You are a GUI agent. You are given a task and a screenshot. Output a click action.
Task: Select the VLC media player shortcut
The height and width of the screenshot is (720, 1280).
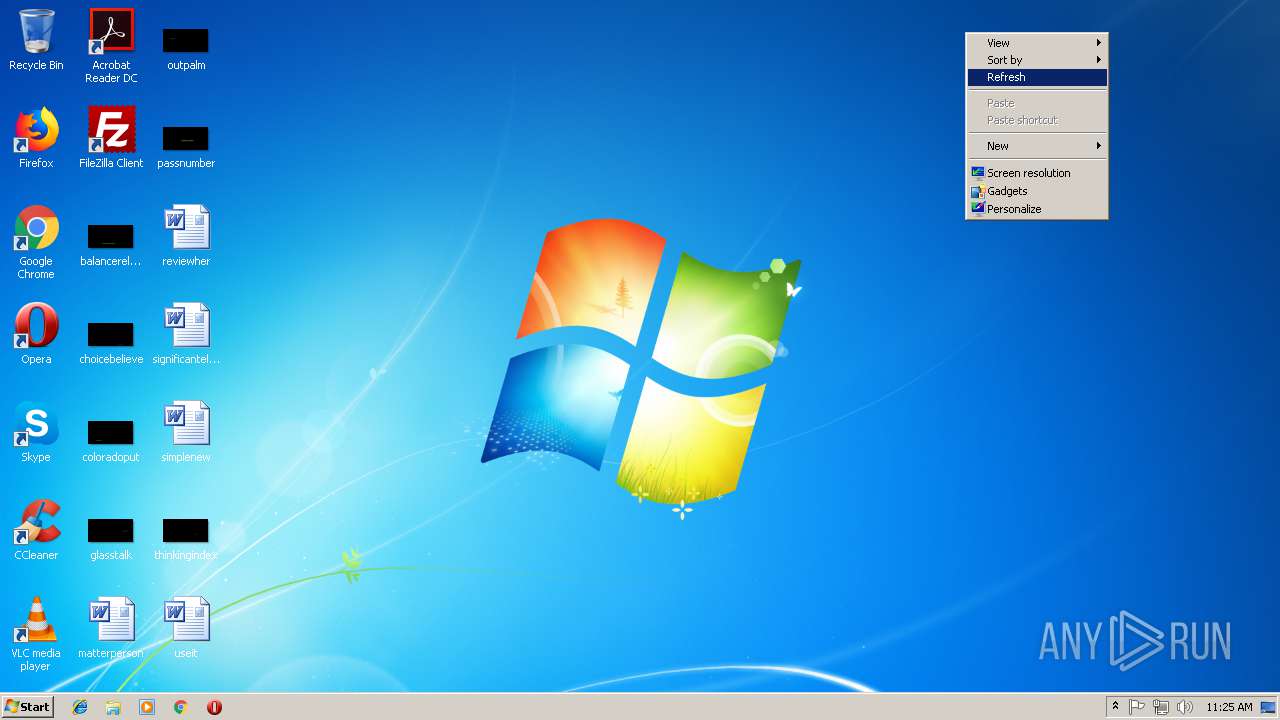point(36,634)
